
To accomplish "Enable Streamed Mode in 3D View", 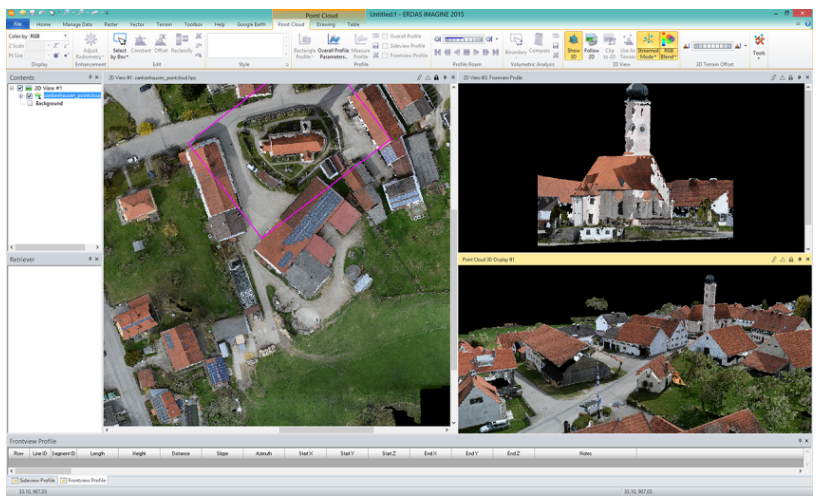I will pos(647,44).
